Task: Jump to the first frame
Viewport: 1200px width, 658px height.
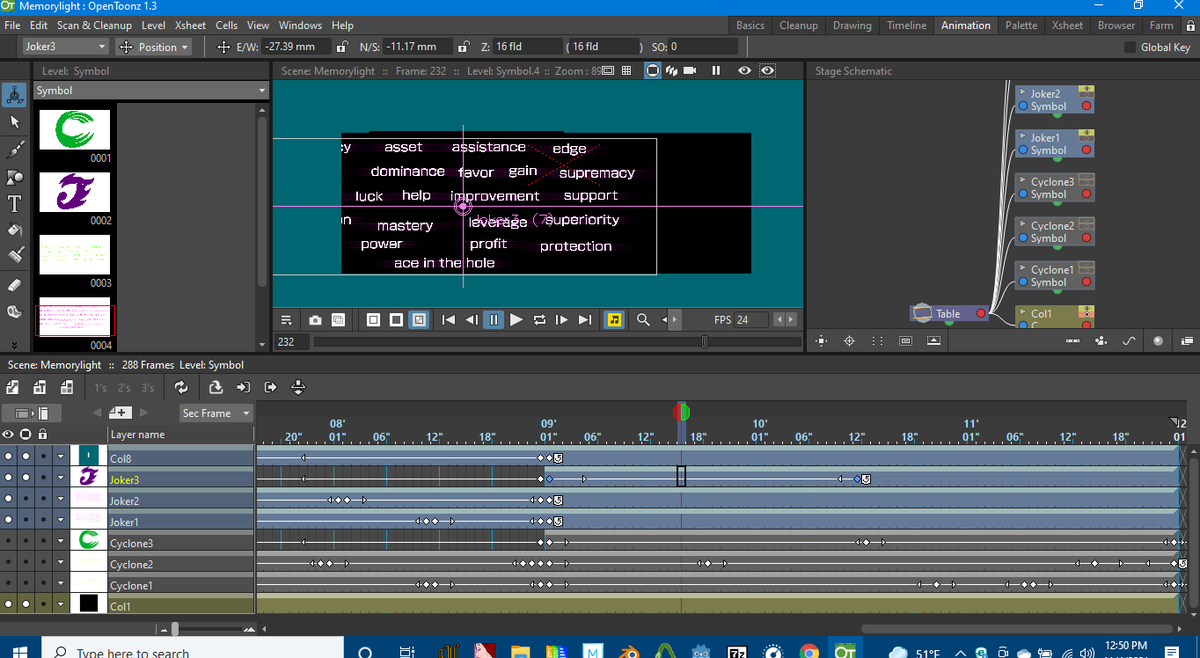Action: click(450, 320)
